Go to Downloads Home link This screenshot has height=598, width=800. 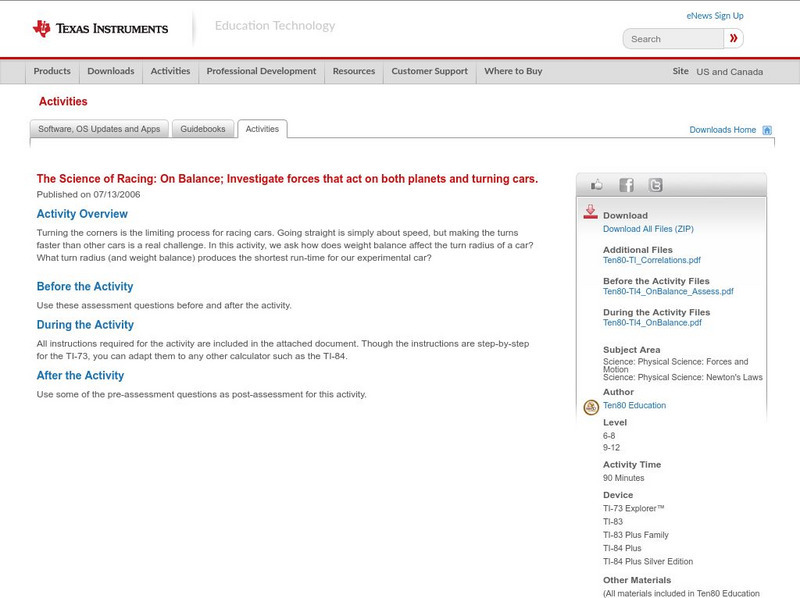(x=722, y=130)
